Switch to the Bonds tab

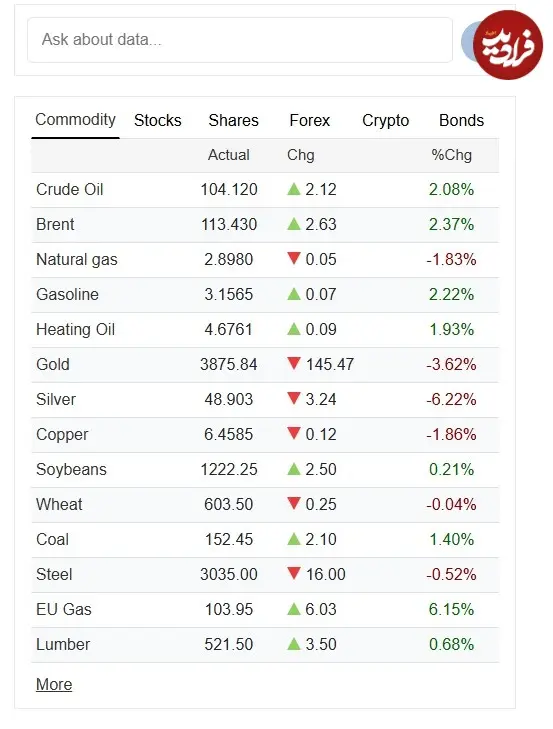pos(461,120)
